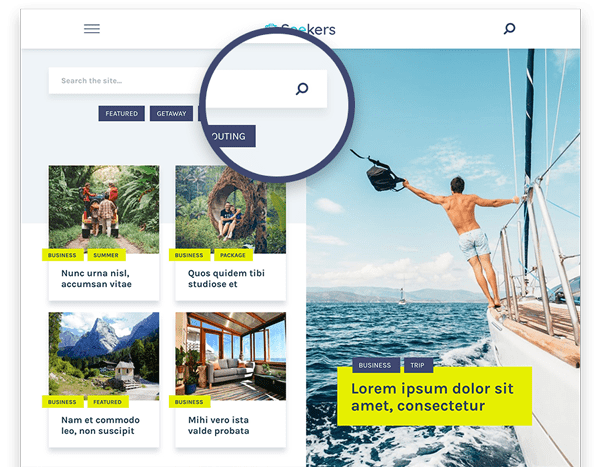Click the magnifier icon in search field
The height and width of the screenshot is (467, 600).
(x=302, y=89)
